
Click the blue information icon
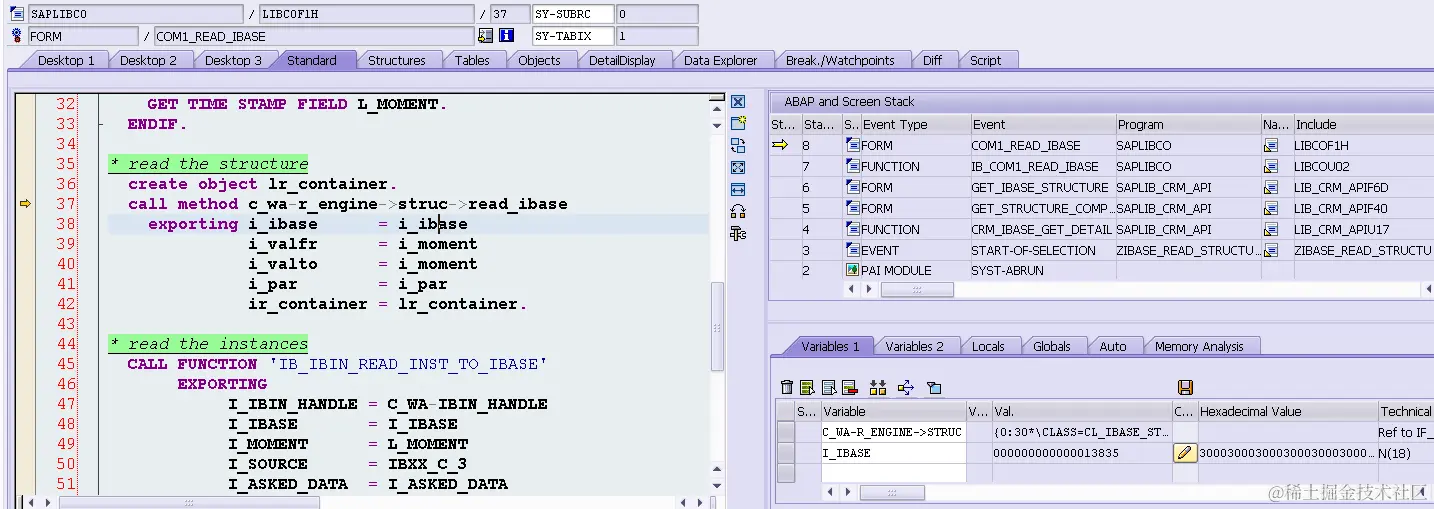(506, 36)
